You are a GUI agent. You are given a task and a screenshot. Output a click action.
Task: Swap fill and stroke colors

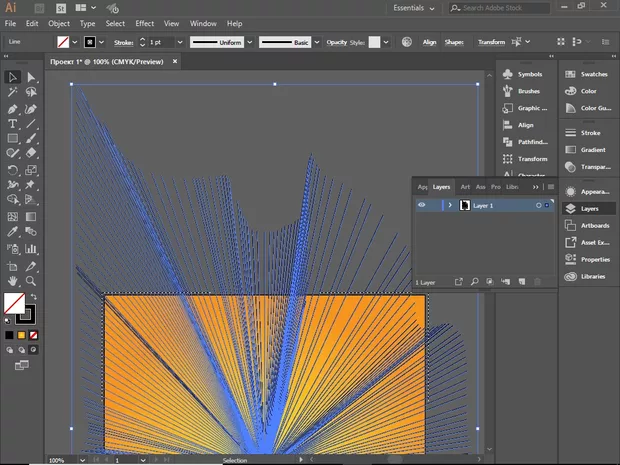click(x=33, y=297)
